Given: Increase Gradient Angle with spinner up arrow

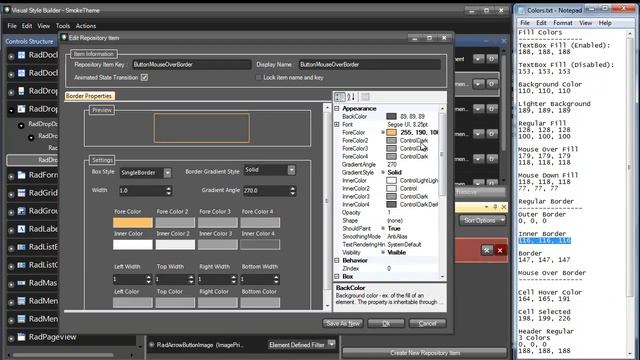Looking at the screenshot, I should pos(292,188).
